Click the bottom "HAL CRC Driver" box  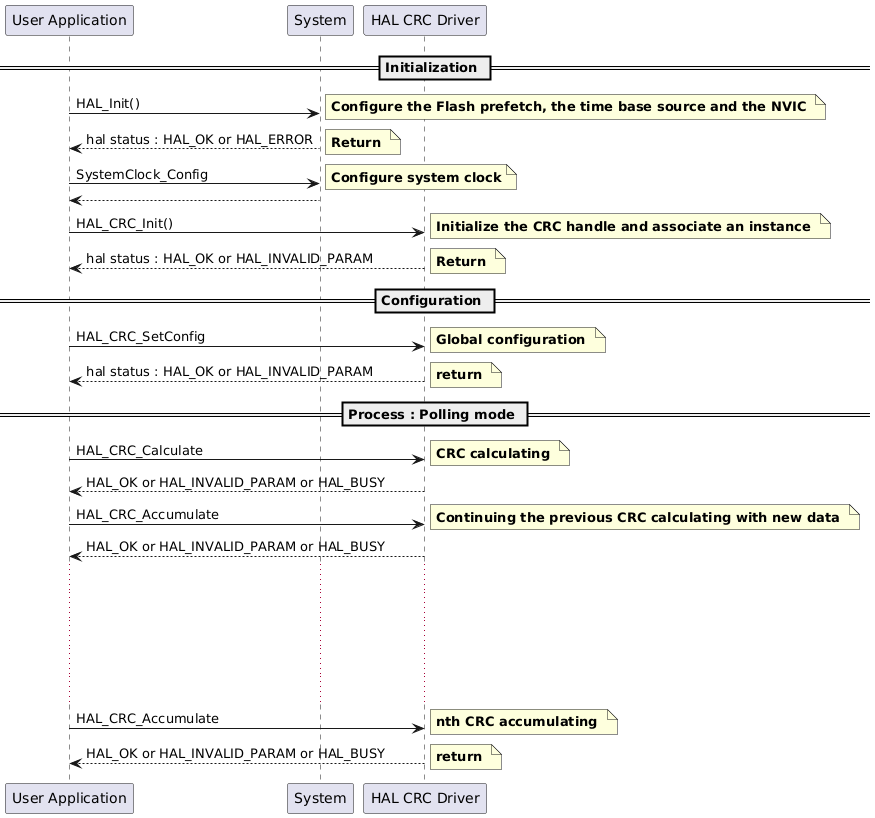tap(424, 798)
